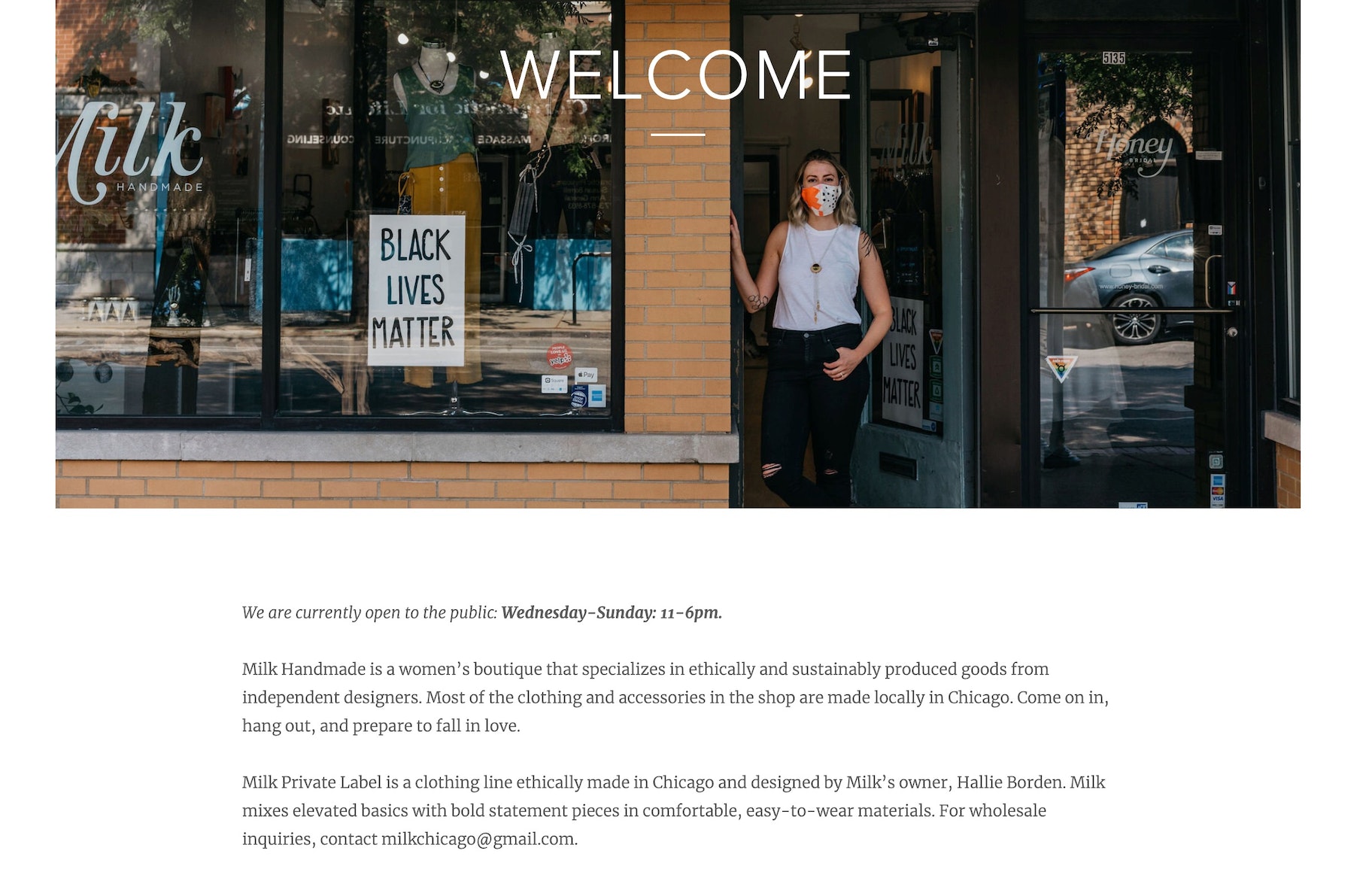1372x881 pixels.
Task: Click the Honey Bridal door logo
Action: click(x=1134, y=152)
